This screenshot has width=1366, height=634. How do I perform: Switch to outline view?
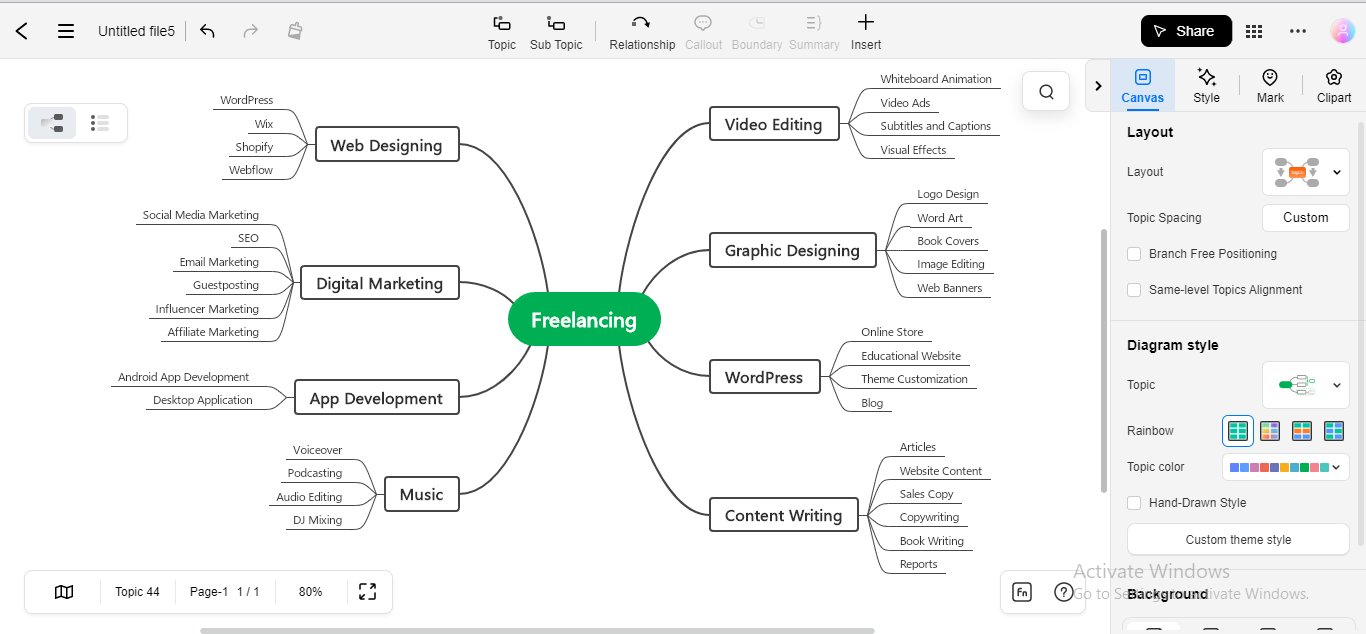coord(99,122)
